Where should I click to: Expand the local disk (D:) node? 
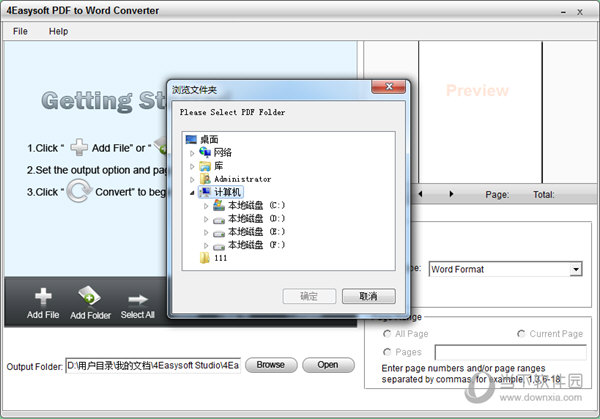206,219
